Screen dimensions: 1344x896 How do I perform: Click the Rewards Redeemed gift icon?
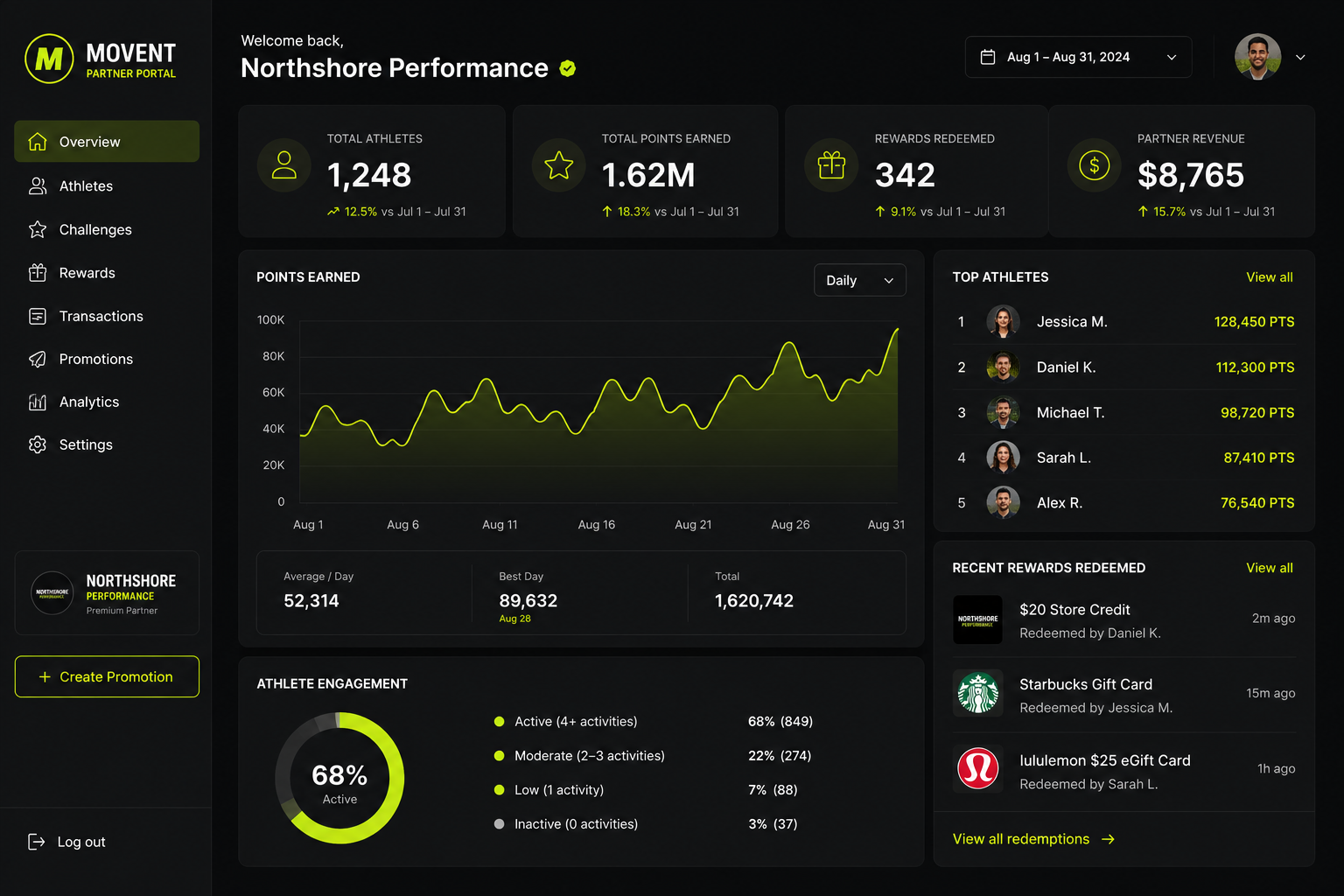pyautogui.click(x=831, y=165)
